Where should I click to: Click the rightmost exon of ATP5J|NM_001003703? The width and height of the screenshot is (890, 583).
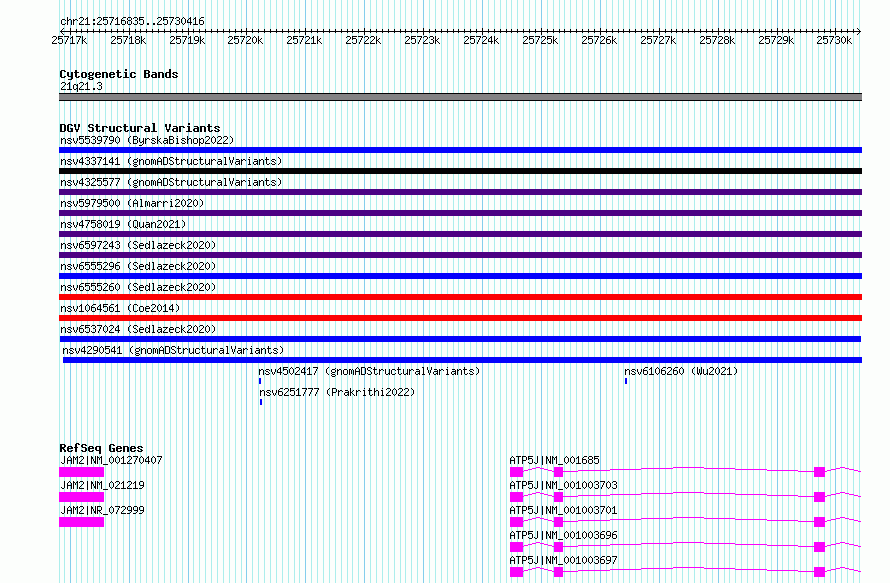(820, 497)
